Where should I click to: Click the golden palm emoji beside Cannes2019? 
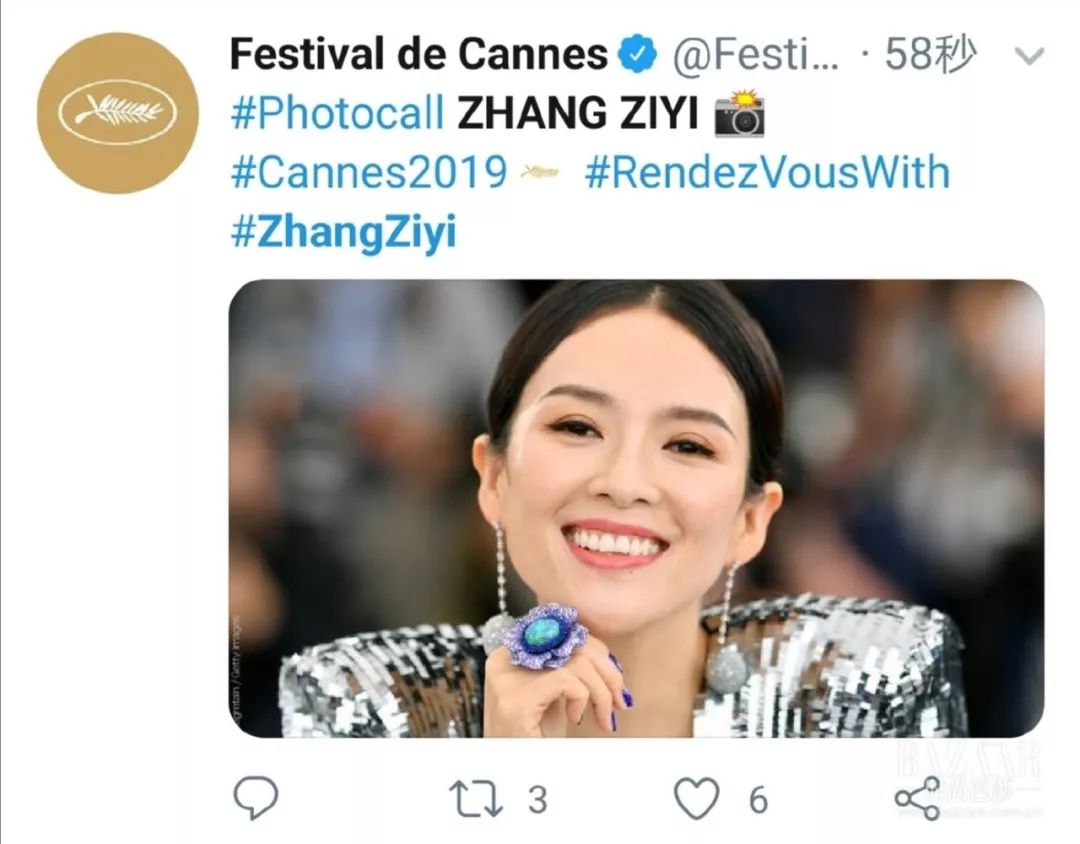pyautogui.click(x=537, y=172)
